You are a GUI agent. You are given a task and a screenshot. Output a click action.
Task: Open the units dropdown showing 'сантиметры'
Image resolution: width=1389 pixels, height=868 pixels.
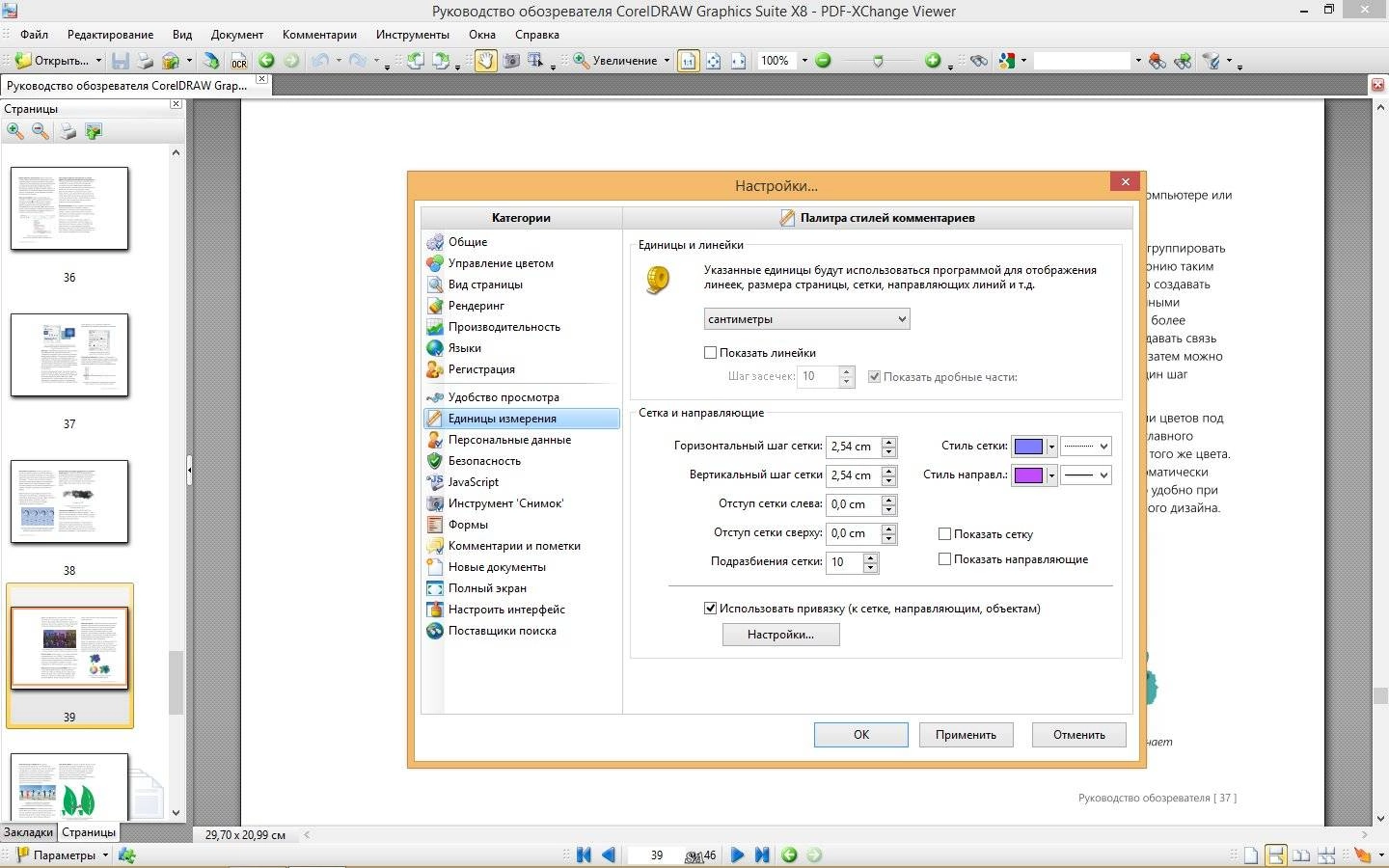[x=806, y=319]
